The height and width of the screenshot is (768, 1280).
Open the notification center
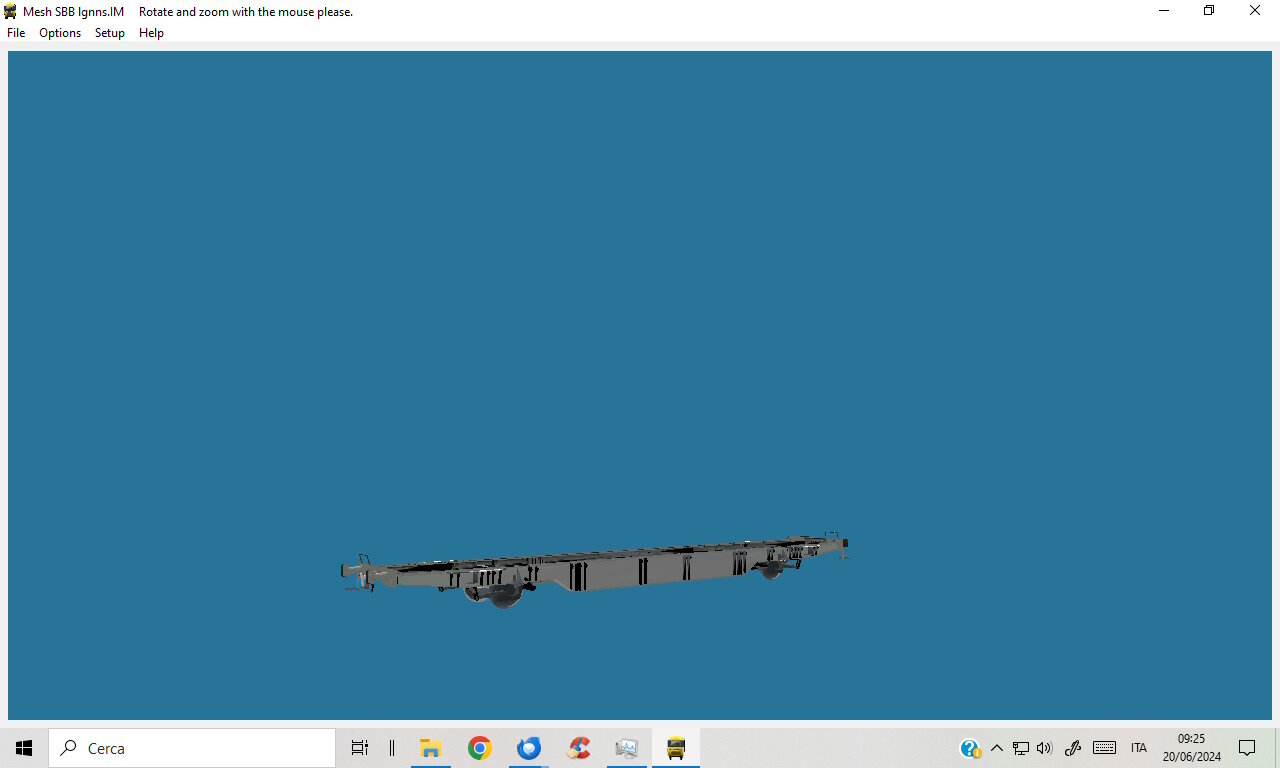coord(1247,748)
